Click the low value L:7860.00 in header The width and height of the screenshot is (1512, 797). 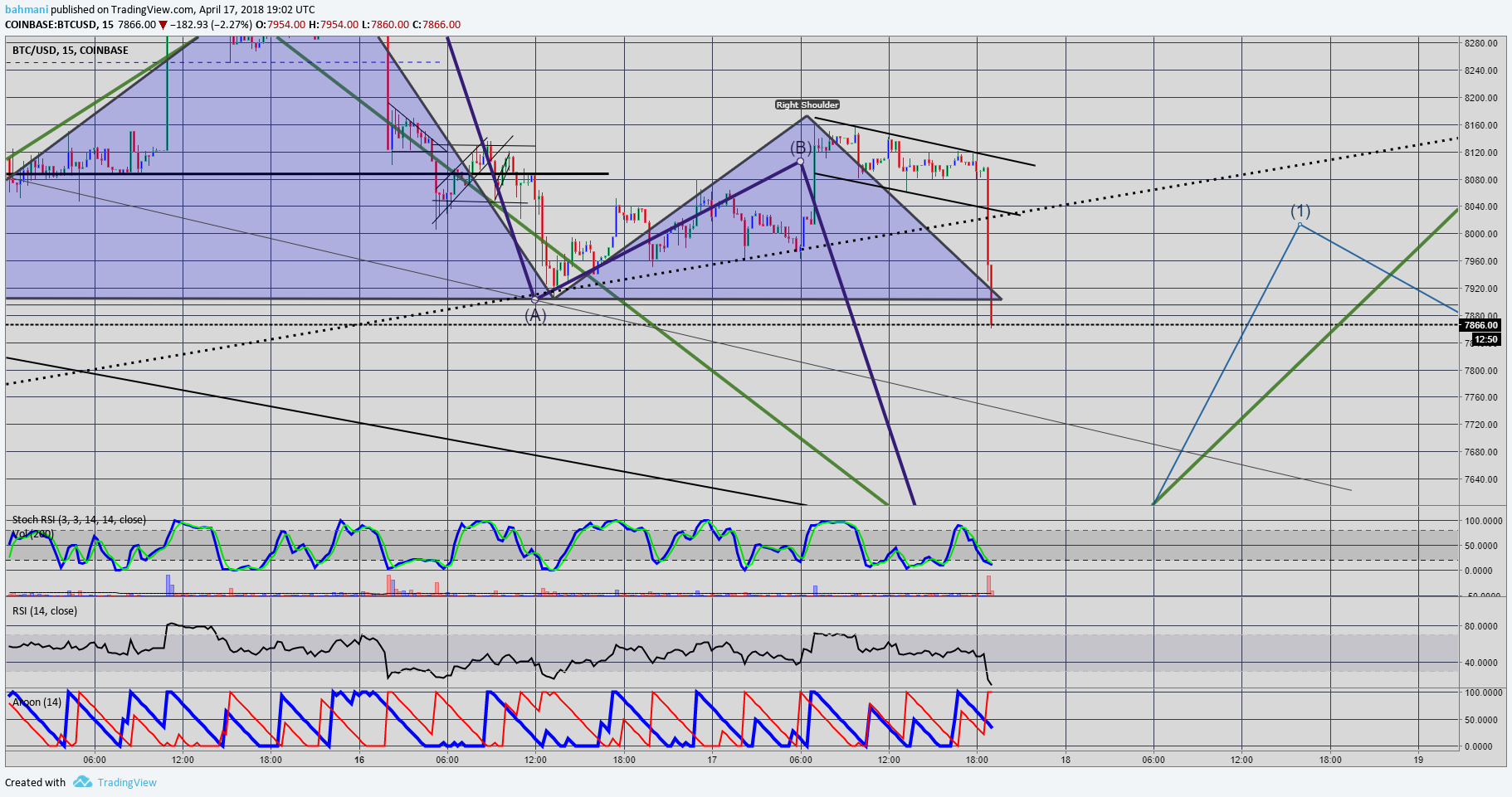386,25
